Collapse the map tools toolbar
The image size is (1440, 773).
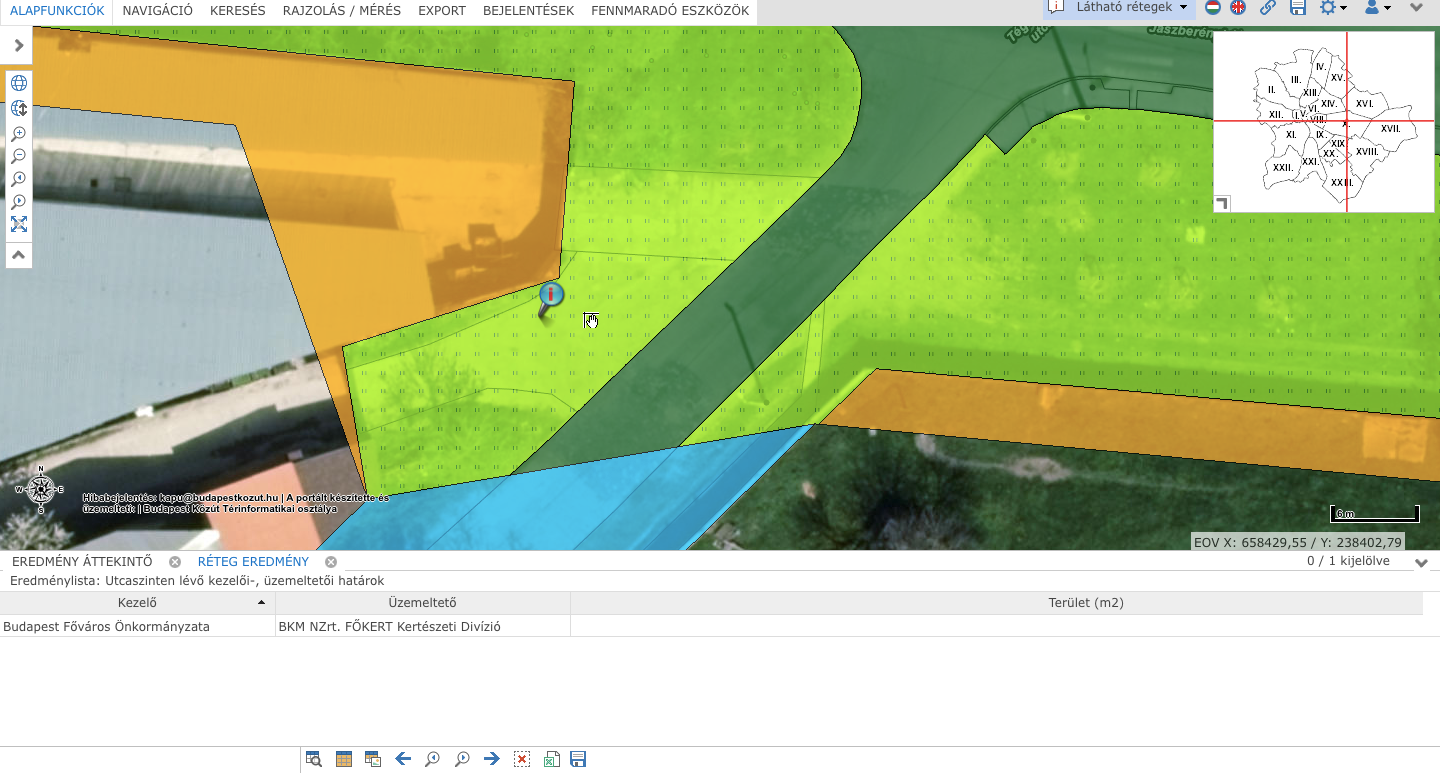(19, 256)
